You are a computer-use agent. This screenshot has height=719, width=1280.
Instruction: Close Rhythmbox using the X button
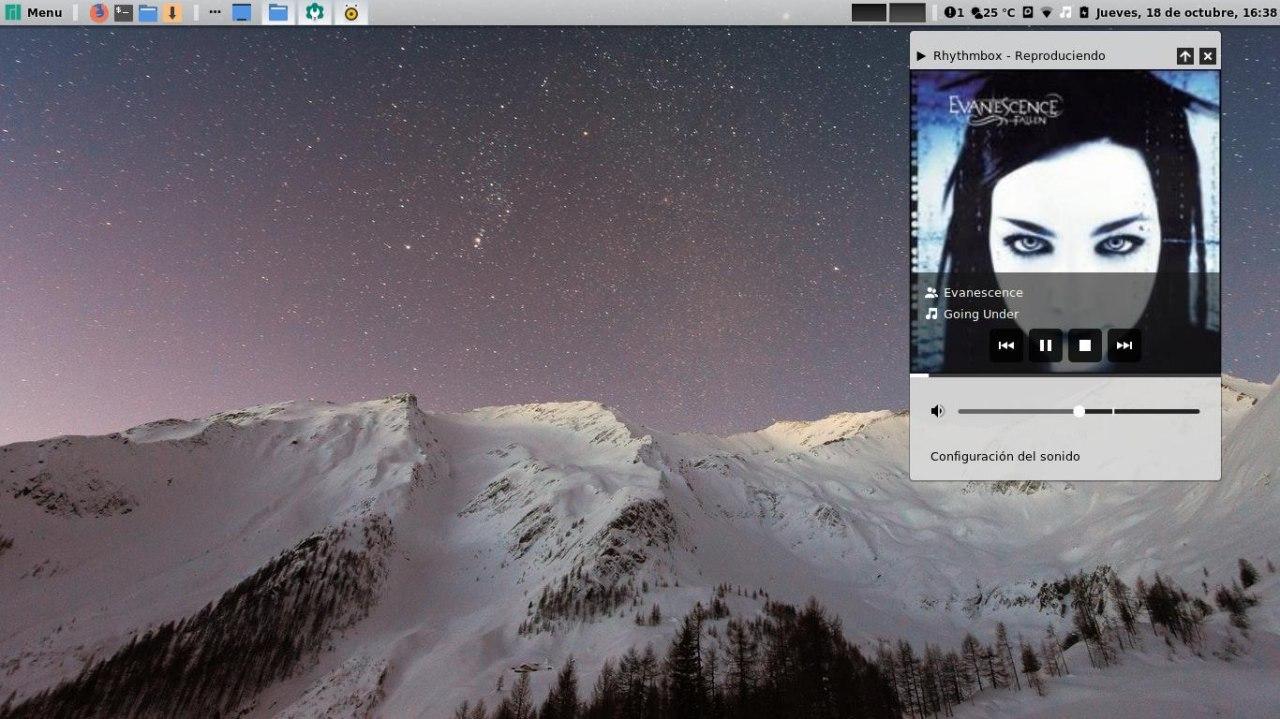[1207, 56]
